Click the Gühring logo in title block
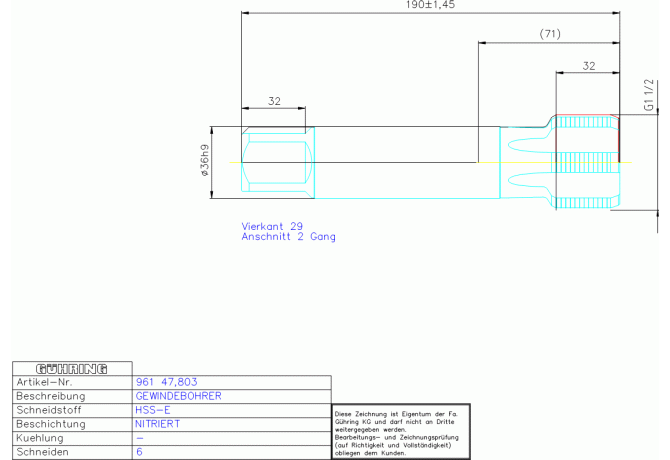 click(71, 369)
